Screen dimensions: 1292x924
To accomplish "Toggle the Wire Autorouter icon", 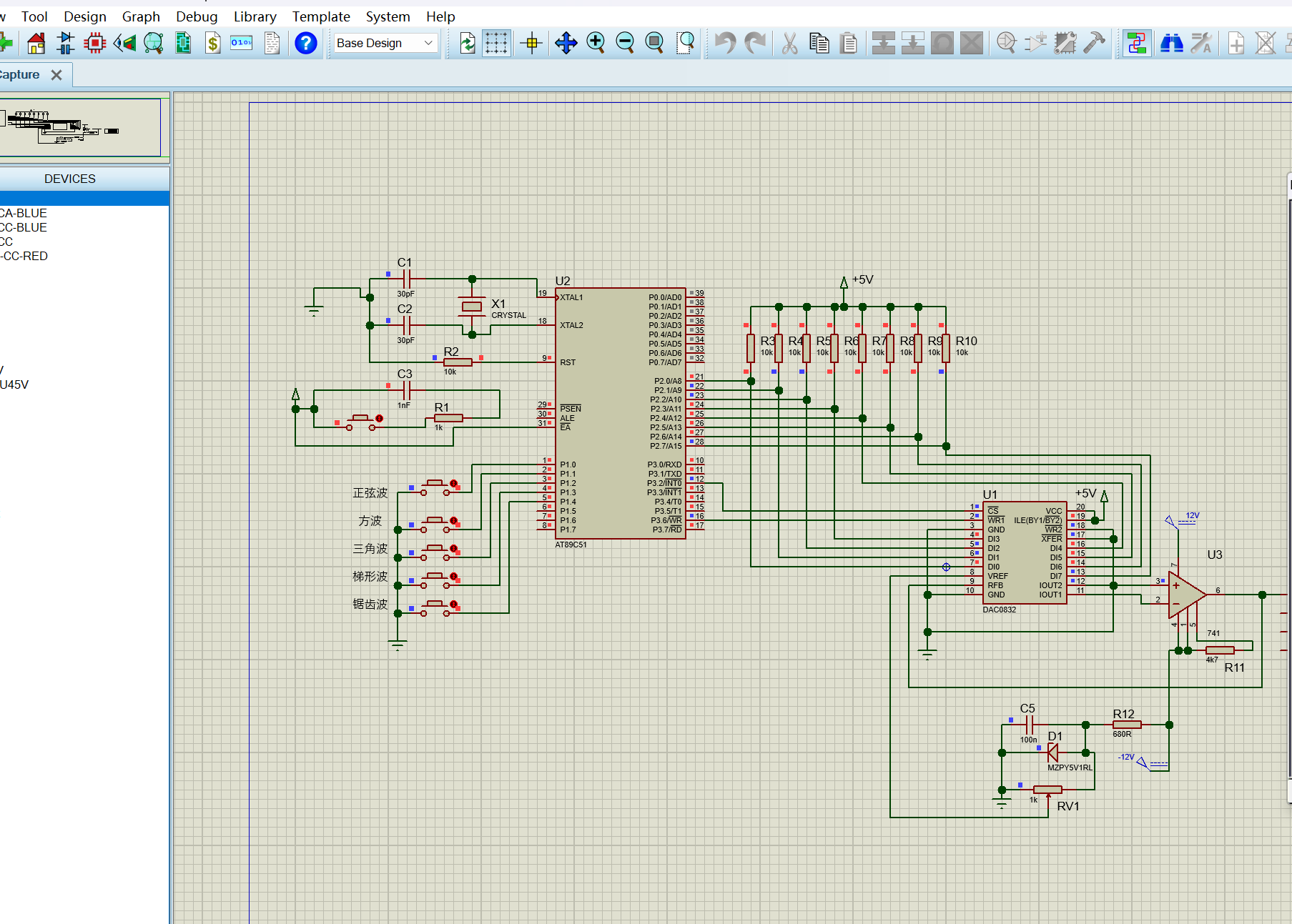I will pos(1136,44).
